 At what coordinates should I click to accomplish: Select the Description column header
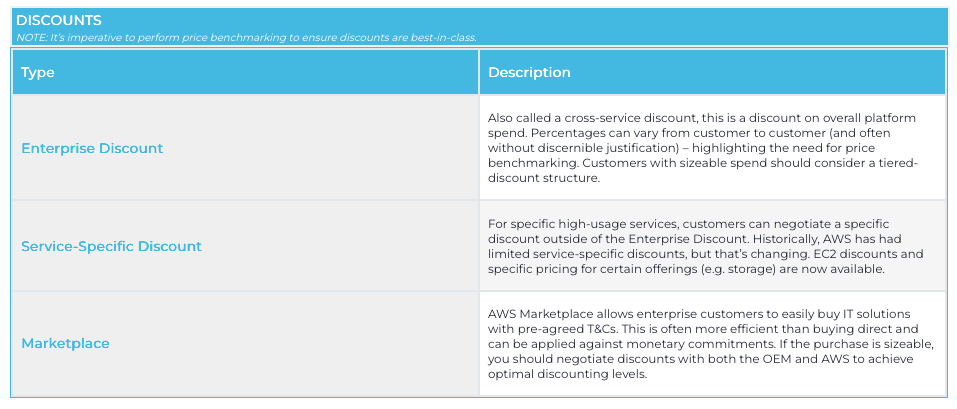[x=529, y=73]
